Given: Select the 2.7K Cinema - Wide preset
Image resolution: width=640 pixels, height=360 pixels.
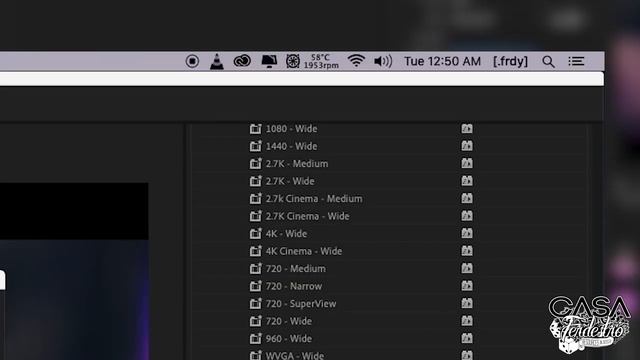Looking at the screenshot, I should coord(307,216).
